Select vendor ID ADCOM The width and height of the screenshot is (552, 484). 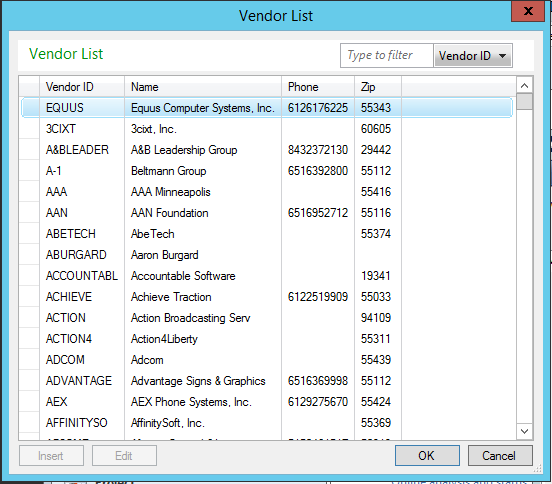pyautogui.click(x=65, y=360)
